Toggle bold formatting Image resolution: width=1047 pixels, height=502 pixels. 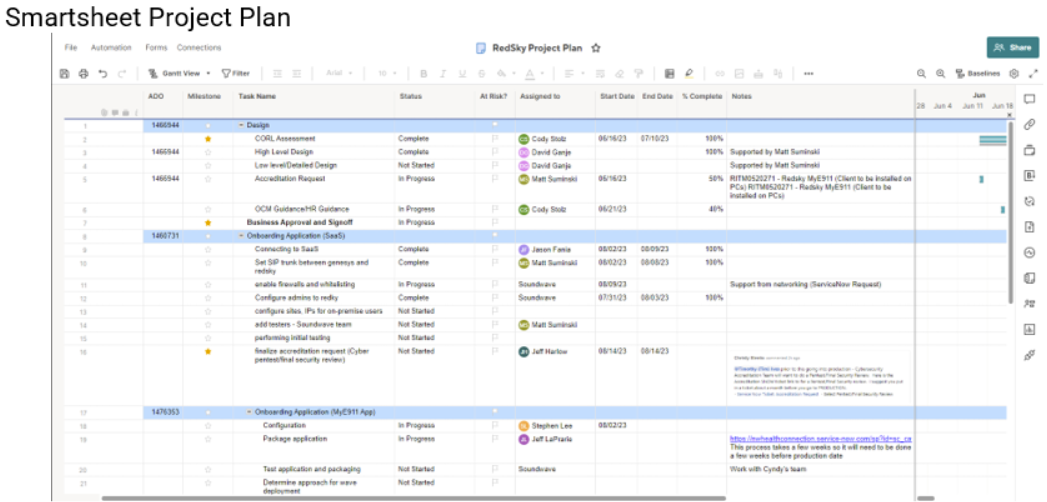click(x=423, y=73)
